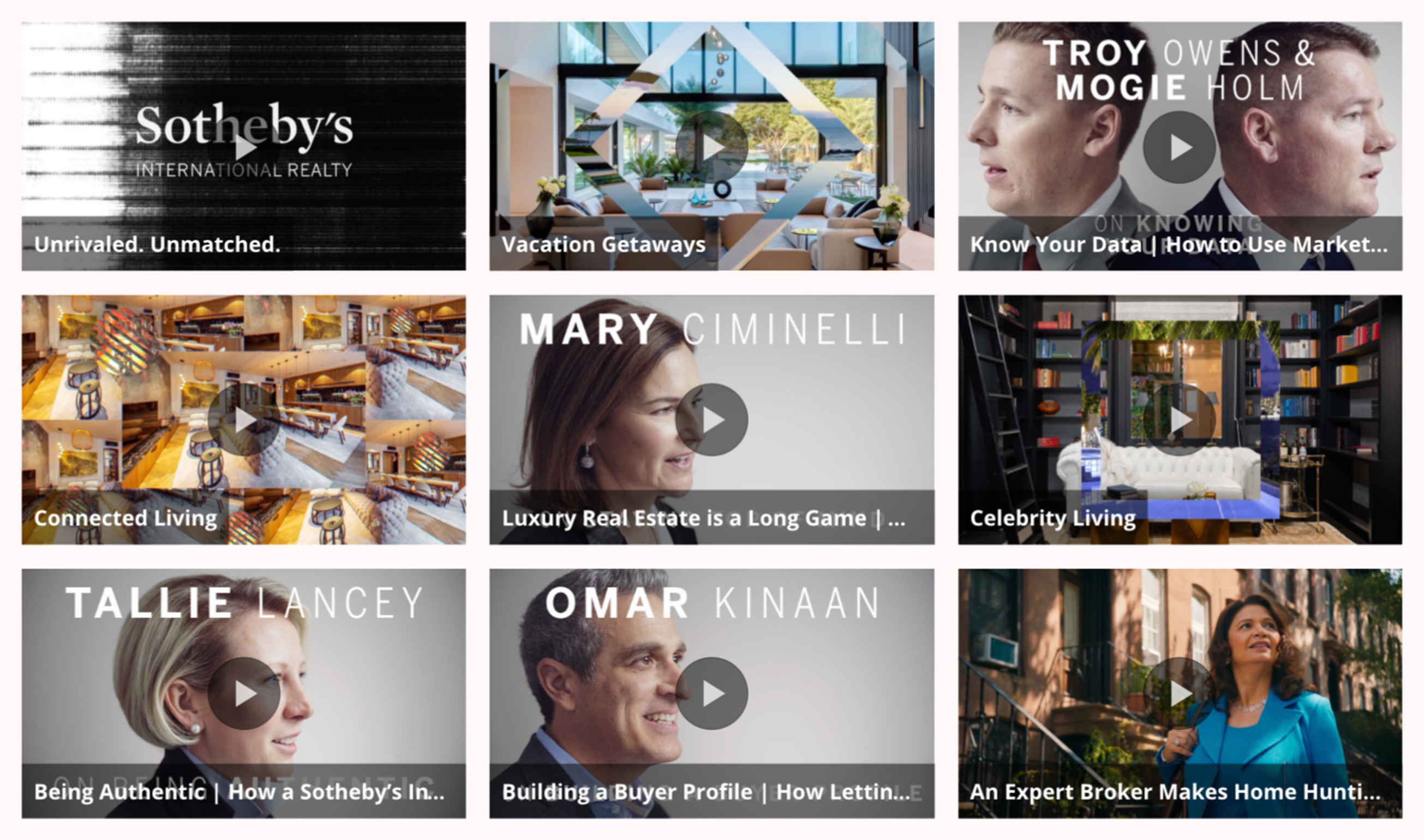Open the 'Unrivaled. Unmatched.' caption link
Screen dimensions: 1424x840
(x=158, y=244)
